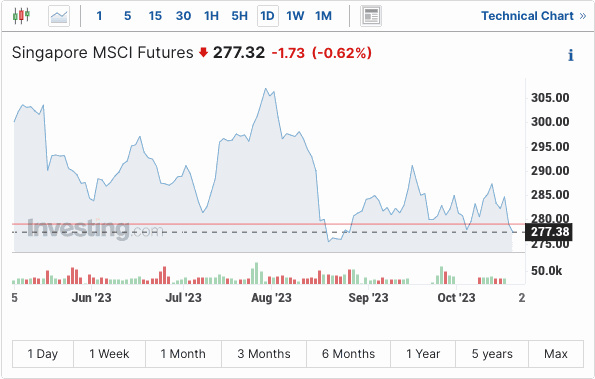595x379 pixels.
Task: Choose the 5 years range tab
Action: pyautogui.click(x=492, y=354)
